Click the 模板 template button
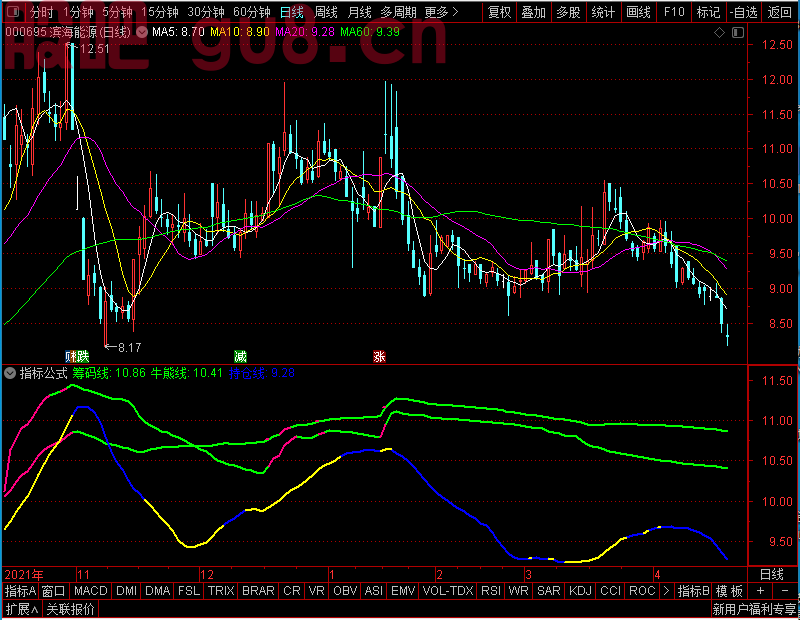The image size is (800, 620). click(730, 591)
